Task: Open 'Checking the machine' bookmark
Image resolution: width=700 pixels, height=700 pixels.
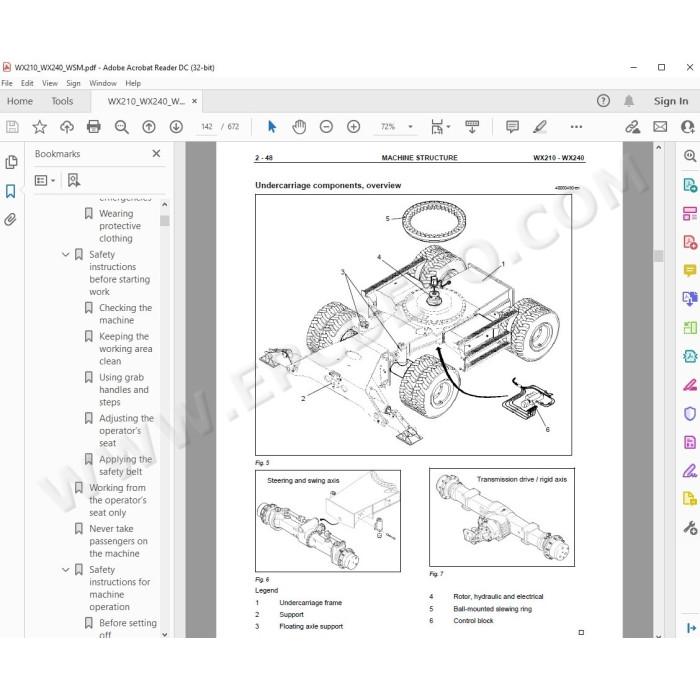Action: [x=125, y=314]
